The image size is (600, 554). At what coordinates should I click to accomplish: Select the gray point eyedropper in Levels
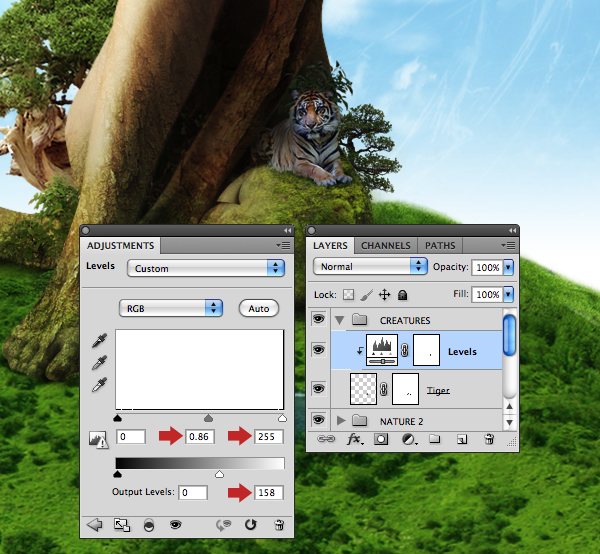pos(99,362)
